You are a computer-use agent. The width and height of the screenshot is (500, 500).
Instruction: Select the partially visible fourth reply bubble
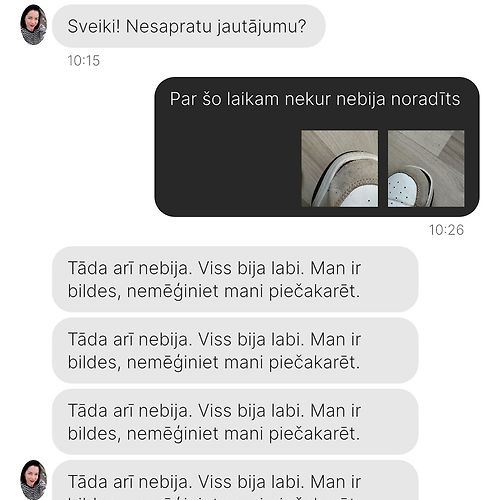point(235,480)
